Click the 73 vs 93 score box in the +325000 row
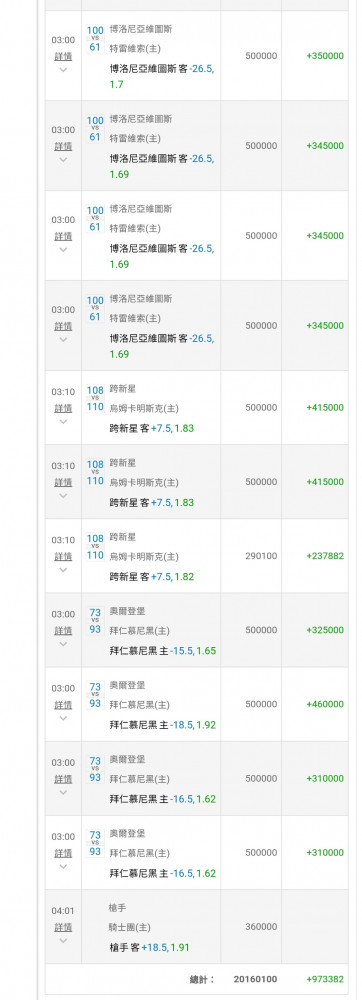 95,621
